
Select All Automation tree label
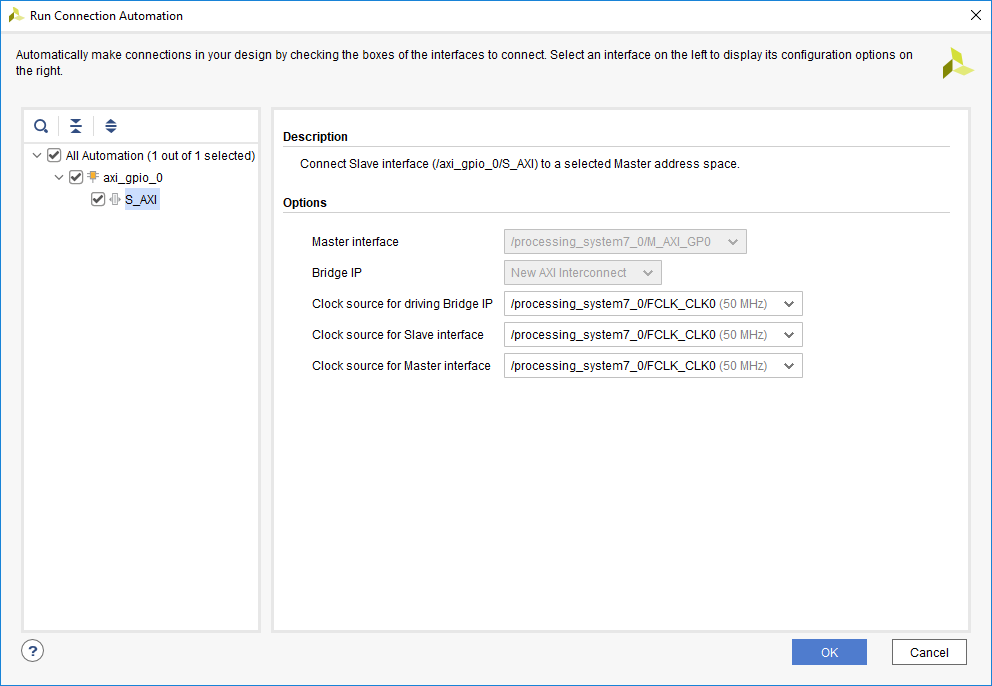click(161, 156)
